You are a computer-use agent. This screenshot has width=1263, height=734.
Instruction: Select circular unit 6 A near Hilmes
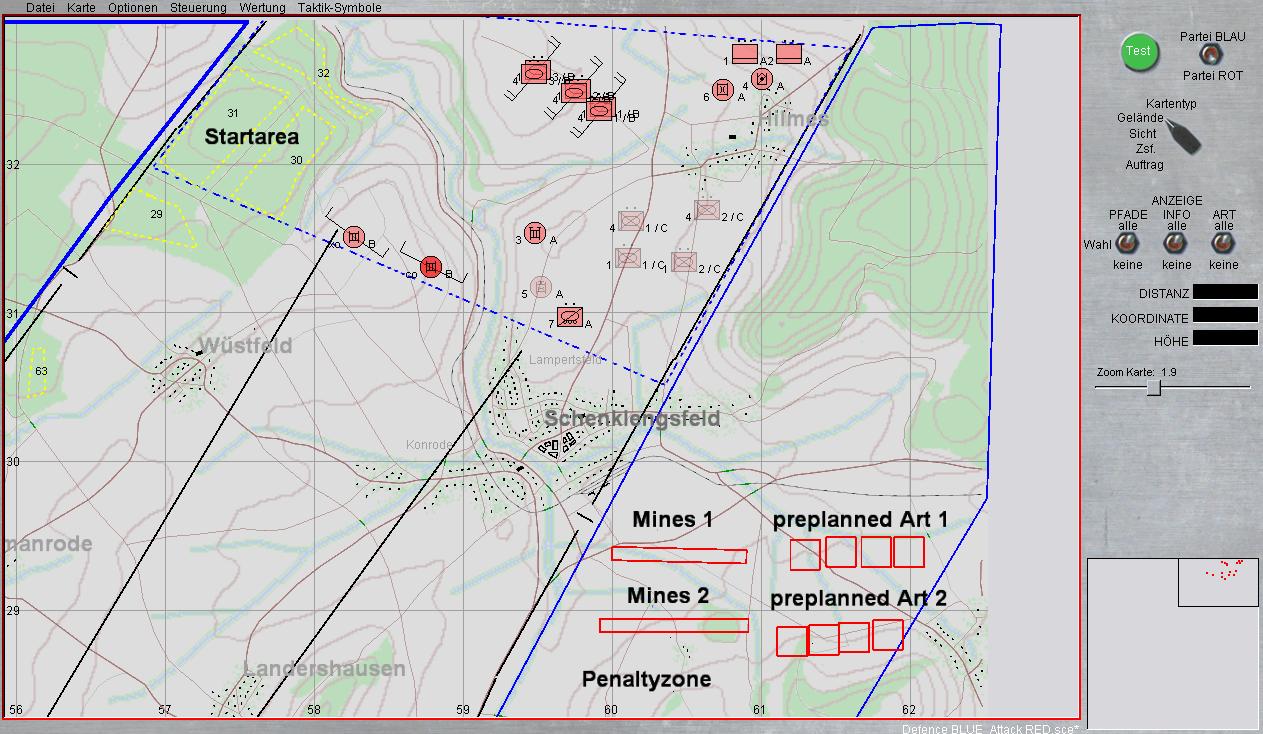[x=720, y=91]
